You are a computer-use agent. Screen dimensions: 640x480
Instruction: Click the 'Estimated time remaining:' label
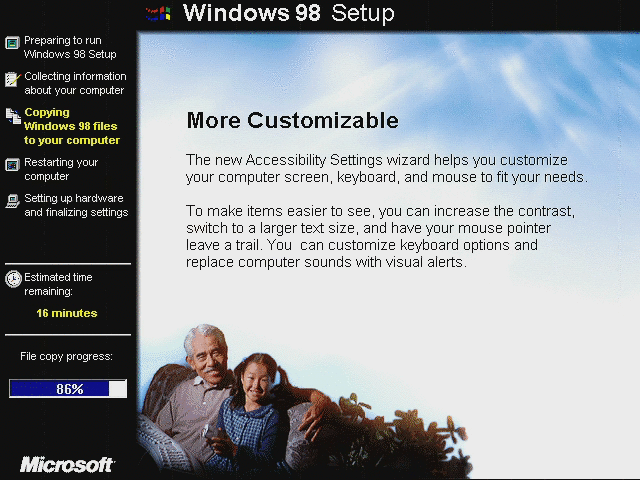[x=58, y=284]
